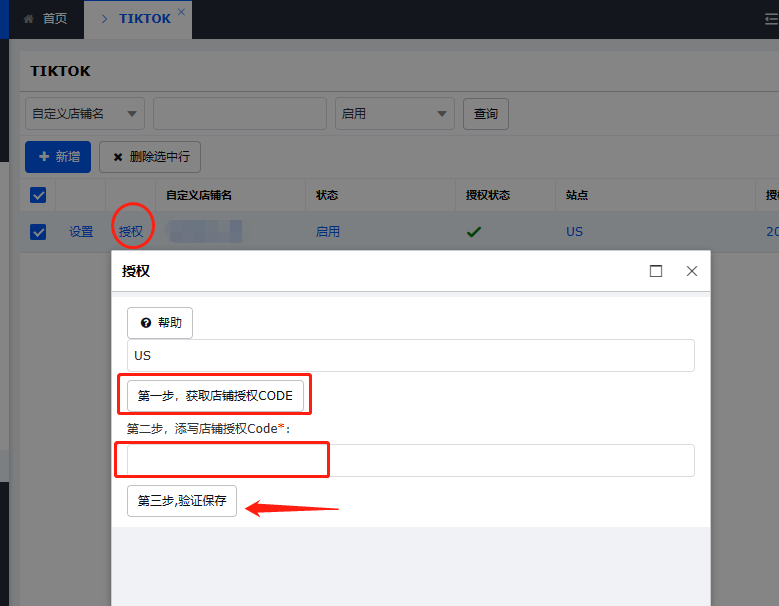Click the 授权 link in the store row
The height and width of the screenshot is (606, 779).
(131, 232)
